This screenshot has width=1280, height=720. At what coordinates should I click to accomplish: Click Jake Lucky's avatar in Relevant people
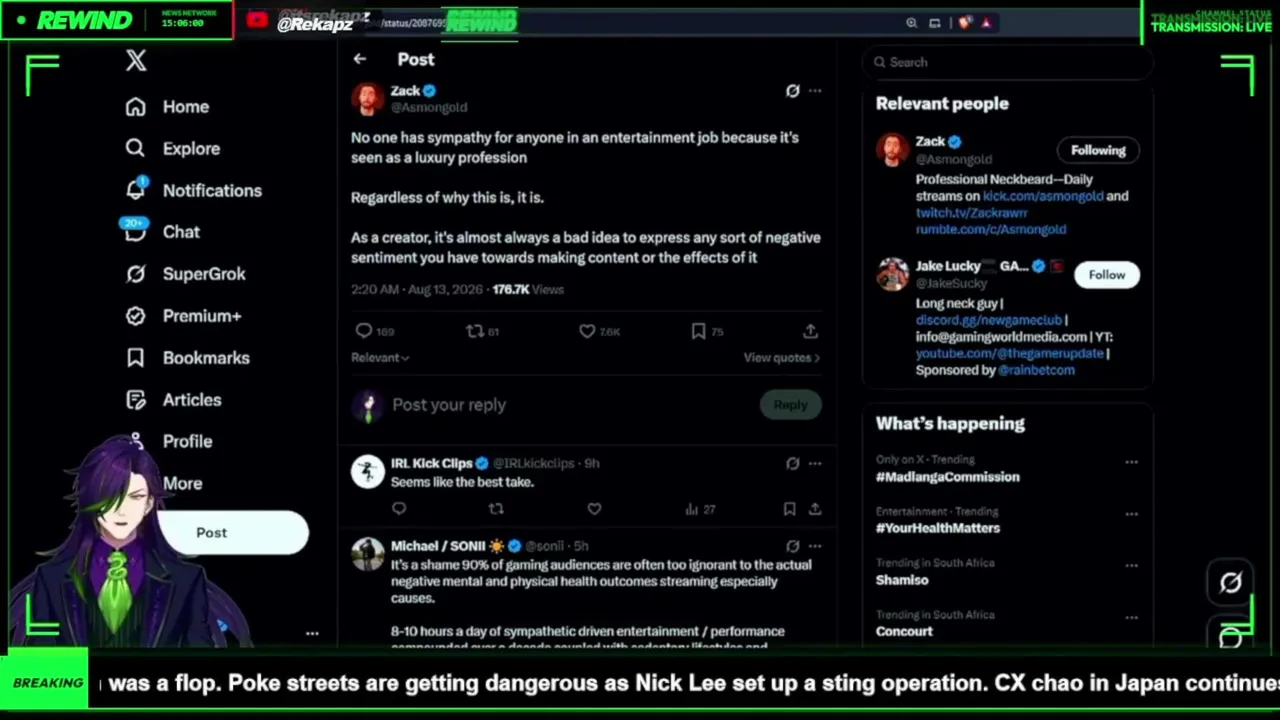click(892, 274)
